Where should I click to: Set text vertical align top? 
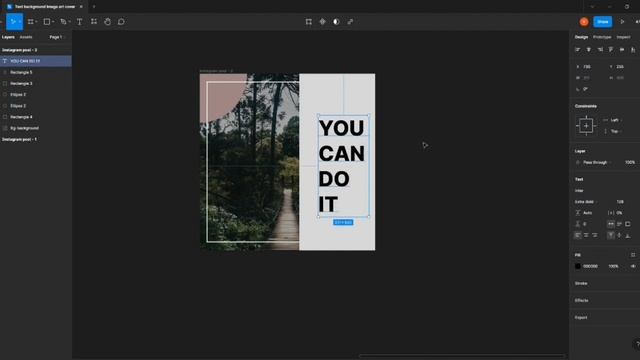coord(611,236)
